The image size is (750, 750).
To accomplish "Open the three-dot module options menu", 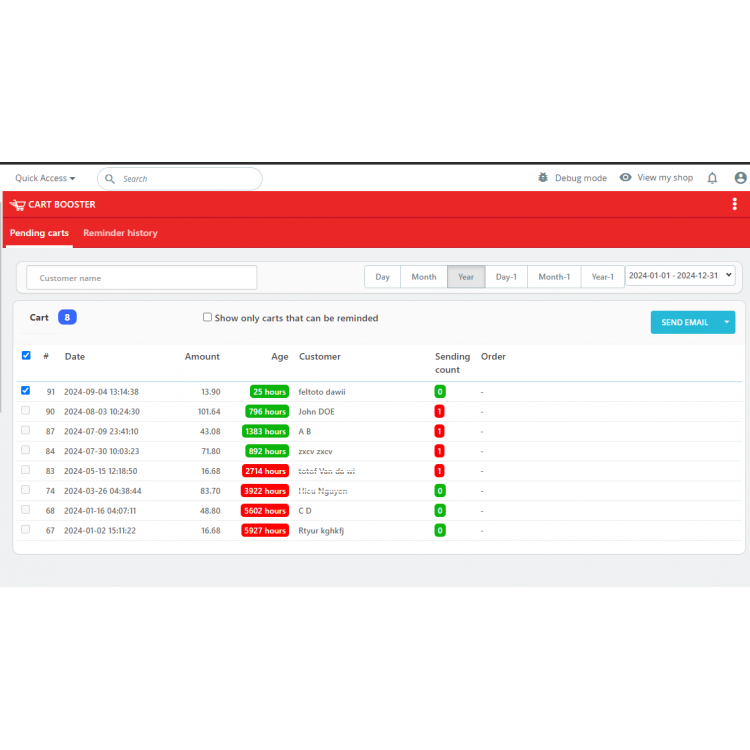I will tap(735, 204).
